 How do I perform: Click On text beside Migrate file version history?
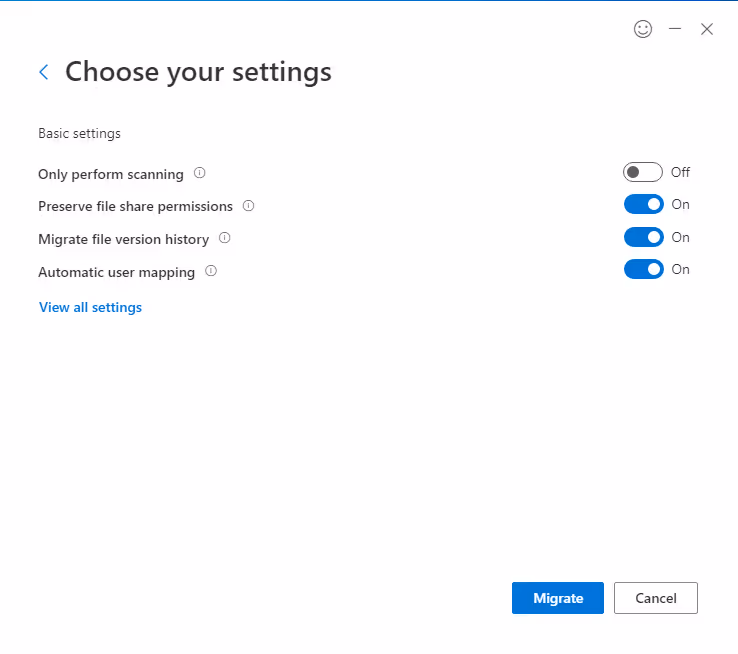[681, 237]
